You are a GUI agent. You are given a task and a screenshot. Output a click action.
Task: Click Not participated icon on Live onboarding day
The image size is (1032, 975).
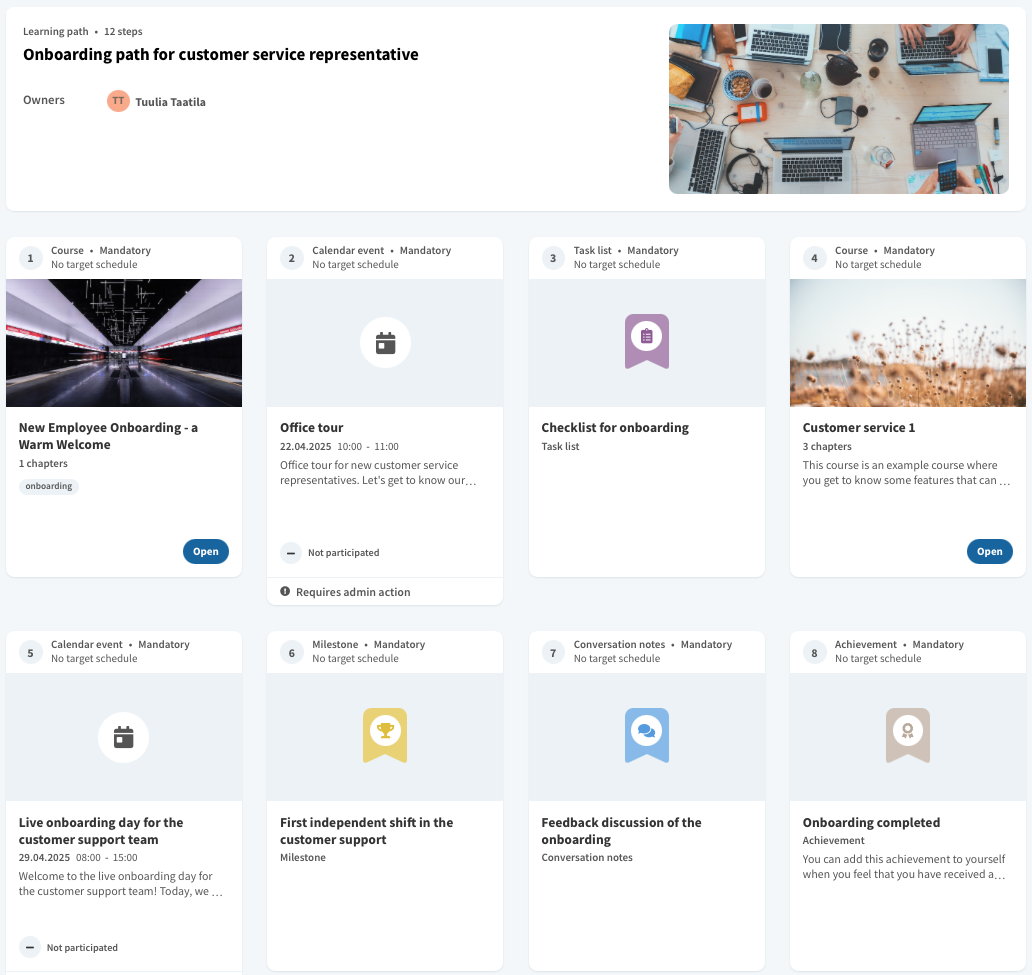(x=29, y=947)
